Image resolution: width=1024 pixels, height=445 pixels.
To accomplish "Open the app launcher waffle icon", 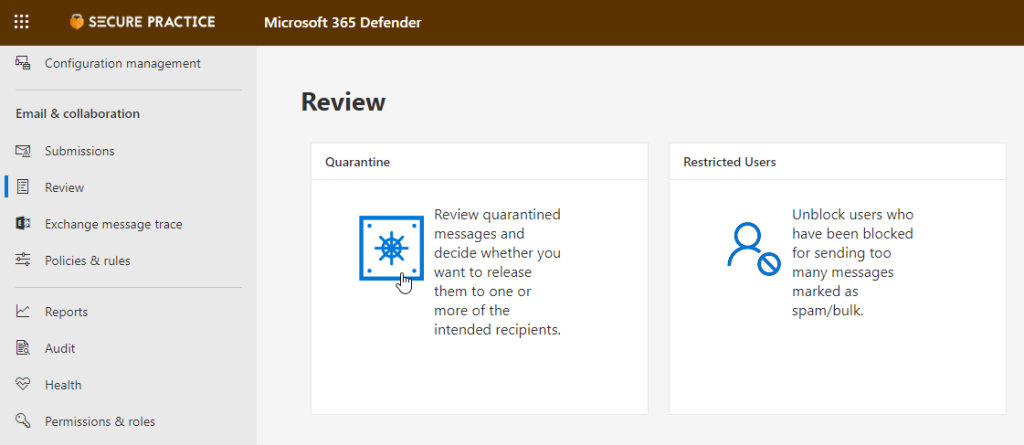I will (21, 22).
